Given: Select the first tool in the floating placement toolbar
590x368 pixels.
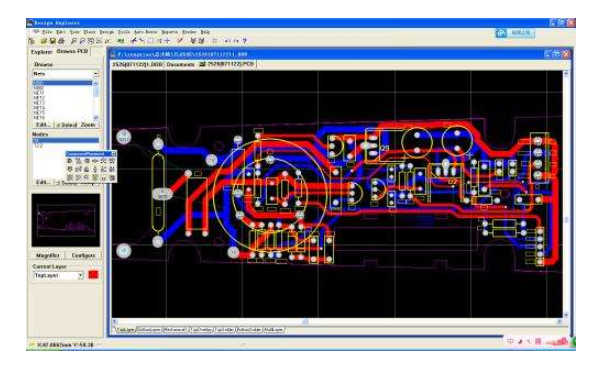Looking at the screenshot, I should coord(70,161).
